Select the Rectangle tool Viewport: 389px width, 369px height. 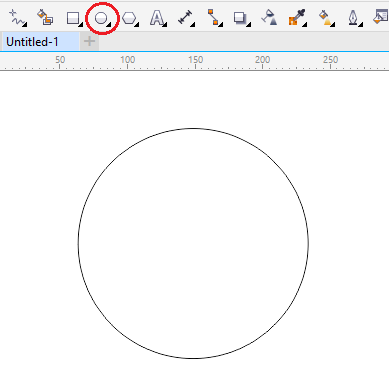[74, 18]
